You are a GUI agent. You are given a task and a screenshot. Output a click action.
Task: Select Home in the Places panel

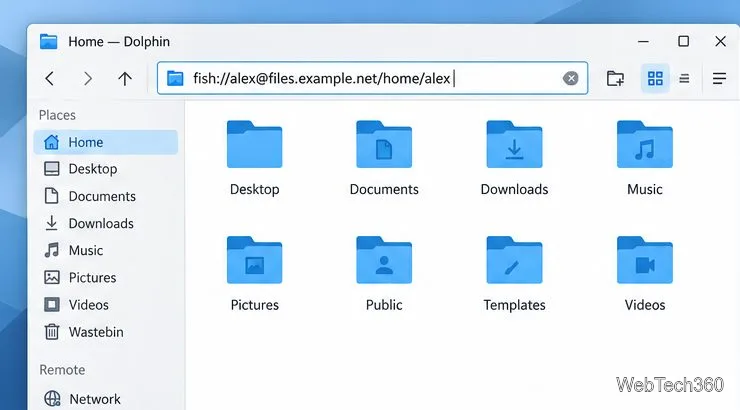(x=106, y=142)
